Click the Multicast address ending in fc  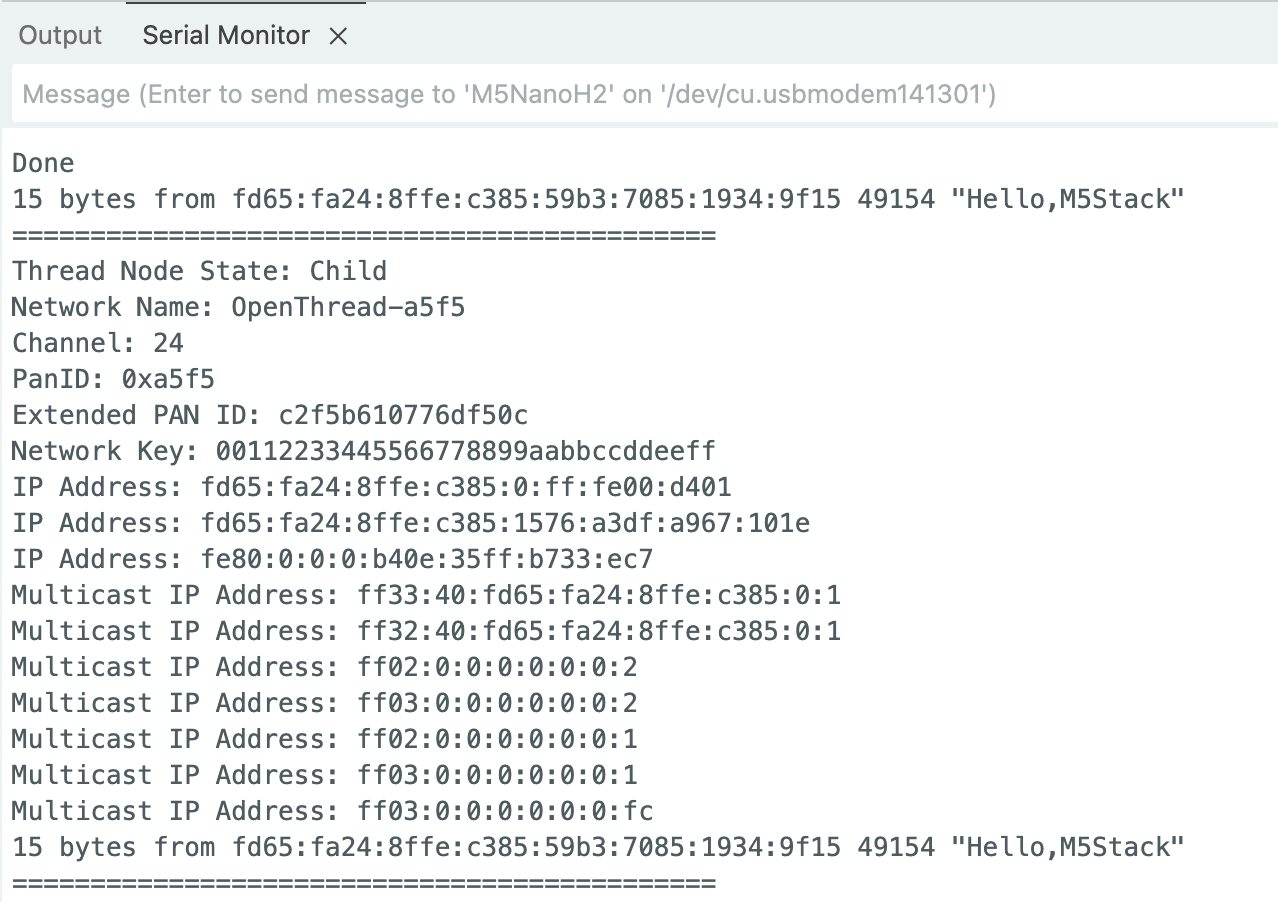point(332,811)
